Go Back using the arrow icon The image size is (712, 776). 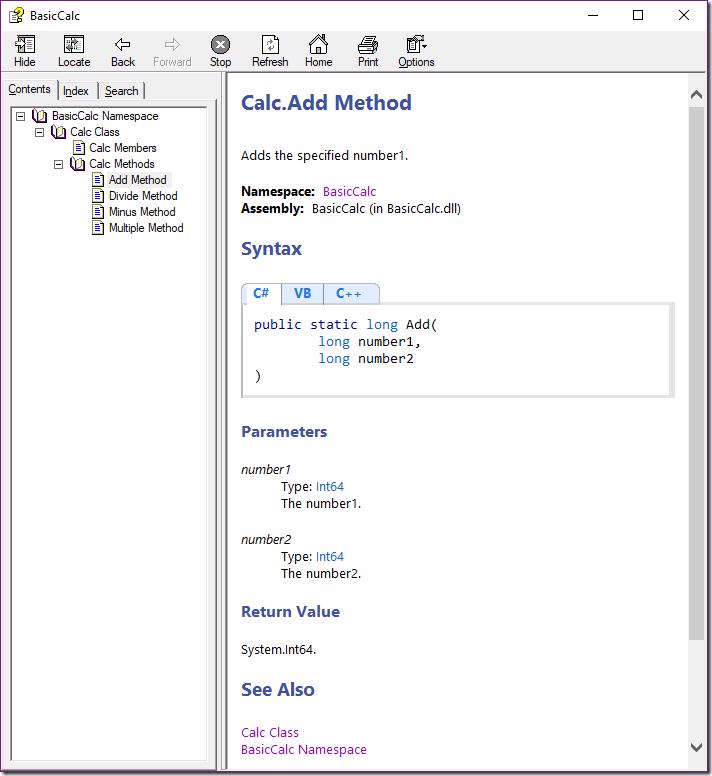click(x=122, y=45)
